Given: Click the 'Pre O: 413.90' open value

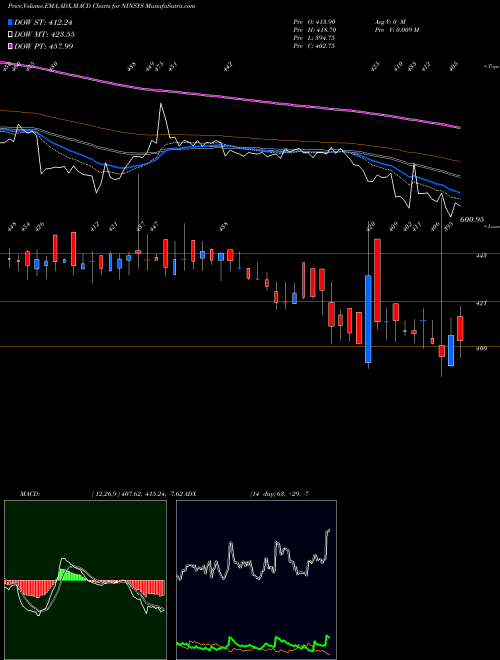Looking at the screenshot, I should coord(314,22).
